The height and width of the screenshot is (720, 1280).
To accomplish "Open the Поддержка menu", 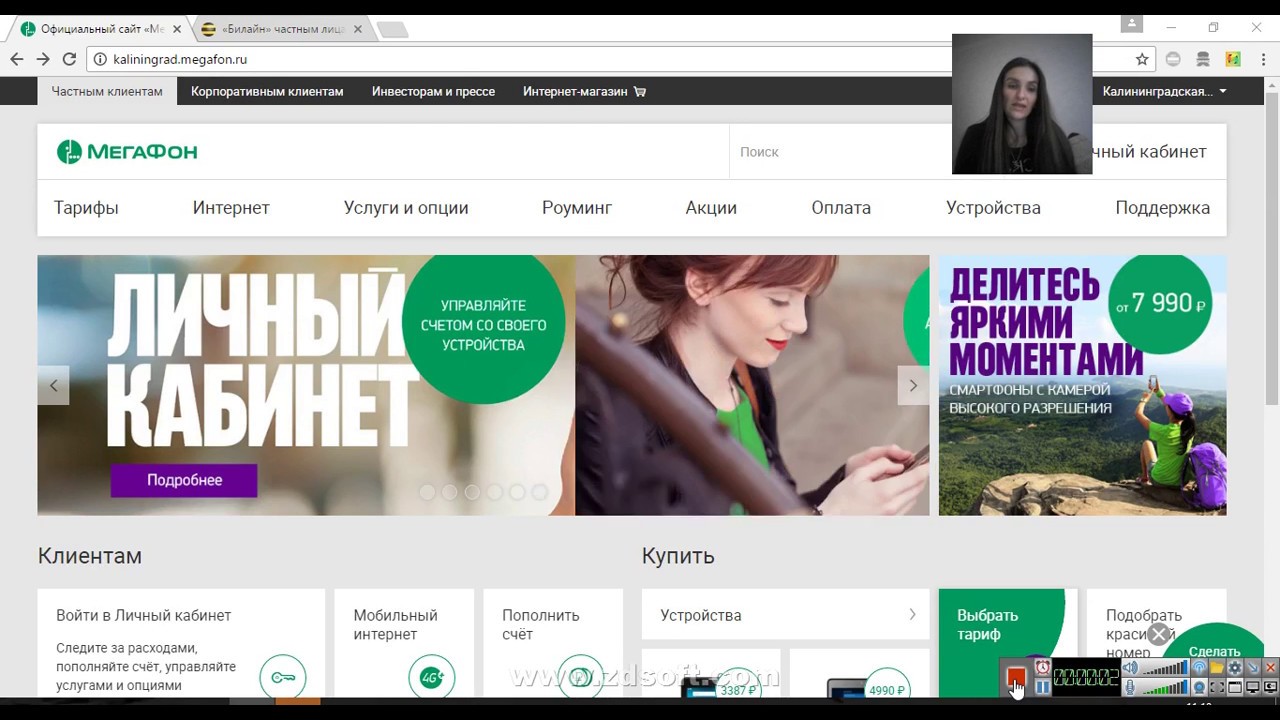I will click(1162, 208).
